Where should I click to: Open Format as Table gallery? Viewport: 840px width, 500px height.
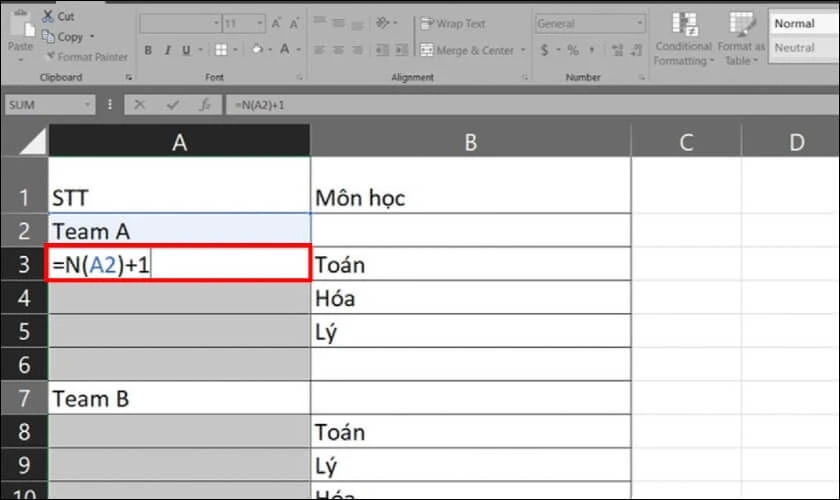pos(741,39)
